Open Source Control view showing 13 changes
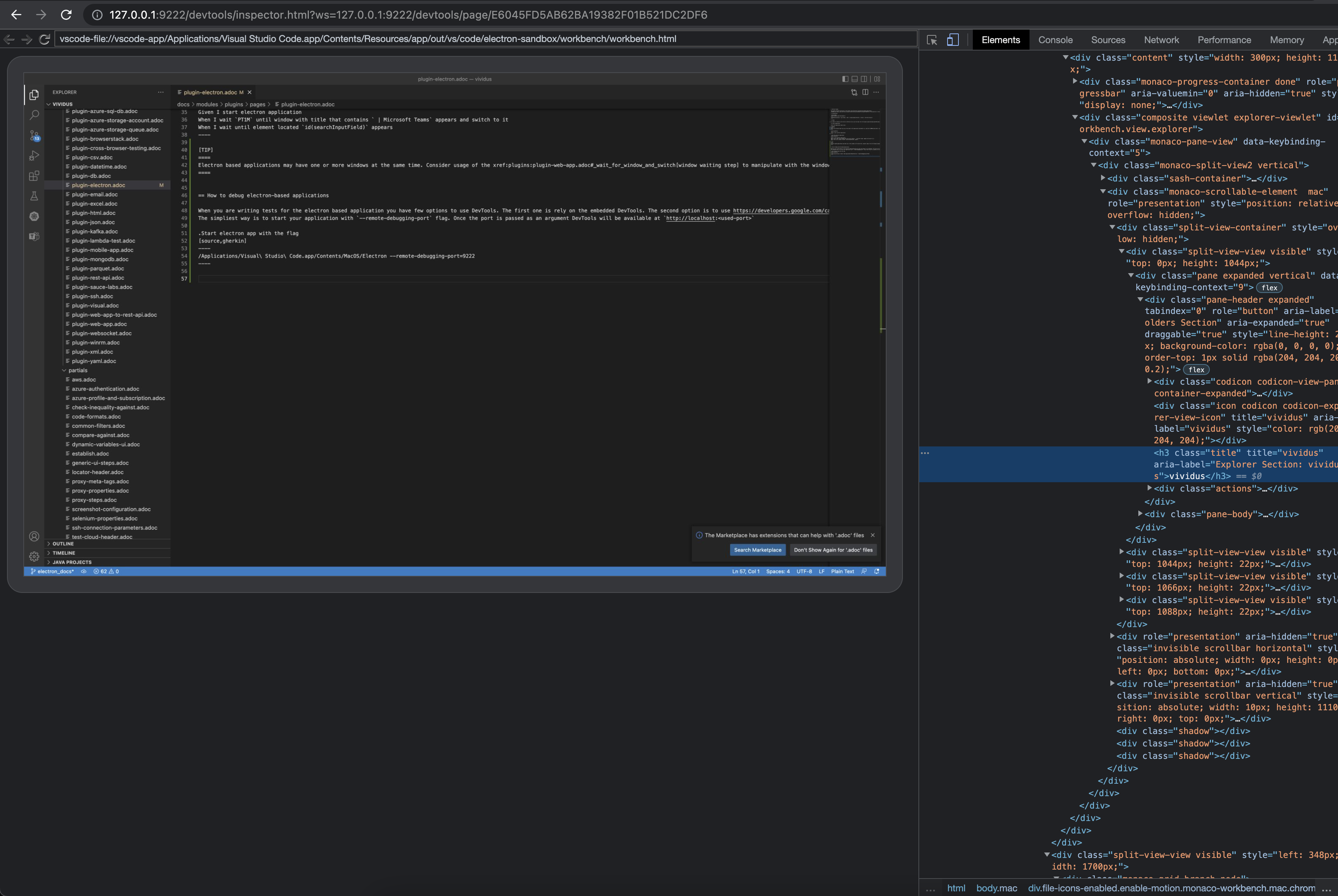The height and width of the screenshot is (896, 1338). (34, 136)
